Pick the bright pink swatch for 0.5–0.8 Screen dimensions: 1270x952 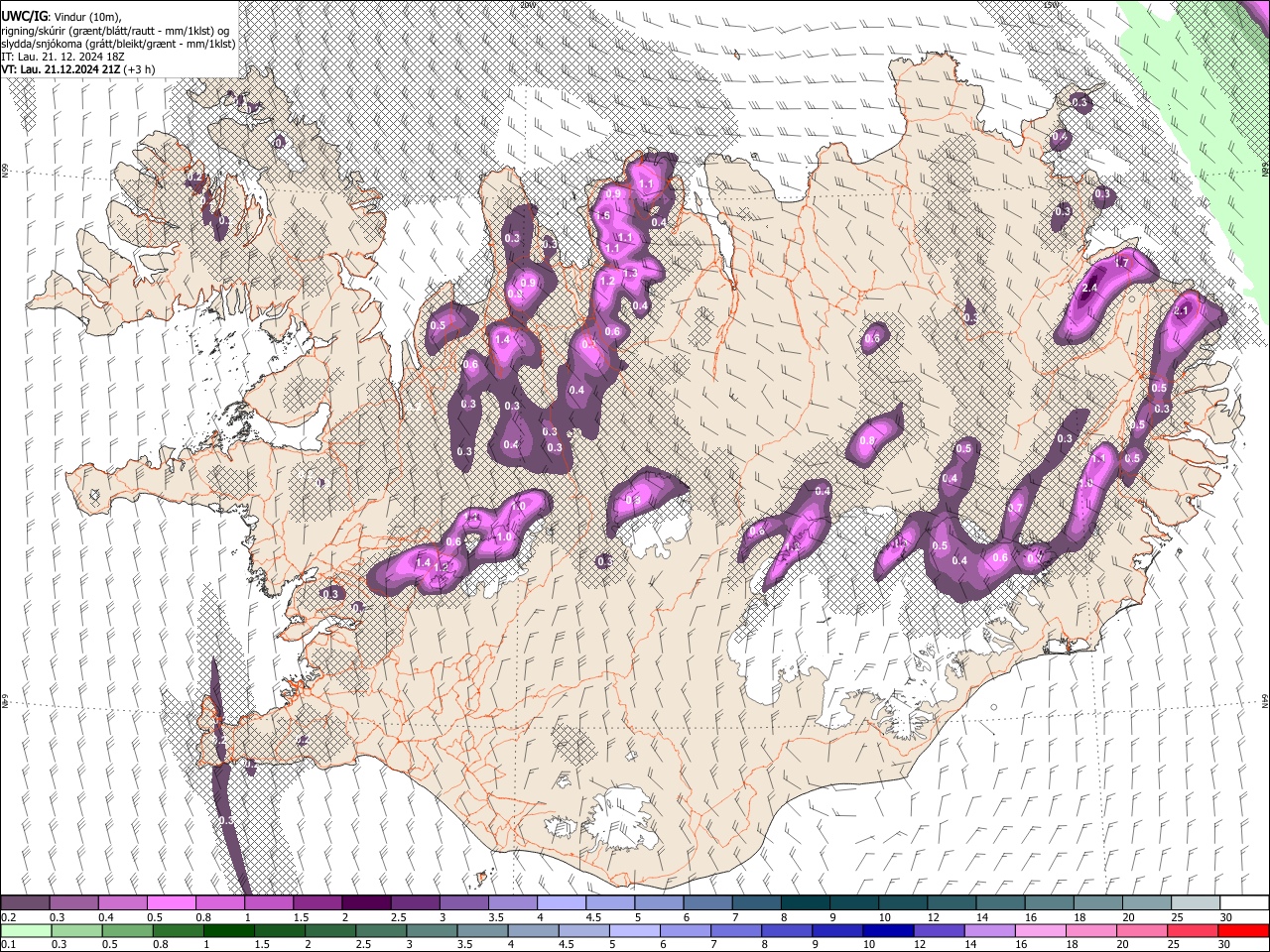(171, 903)
